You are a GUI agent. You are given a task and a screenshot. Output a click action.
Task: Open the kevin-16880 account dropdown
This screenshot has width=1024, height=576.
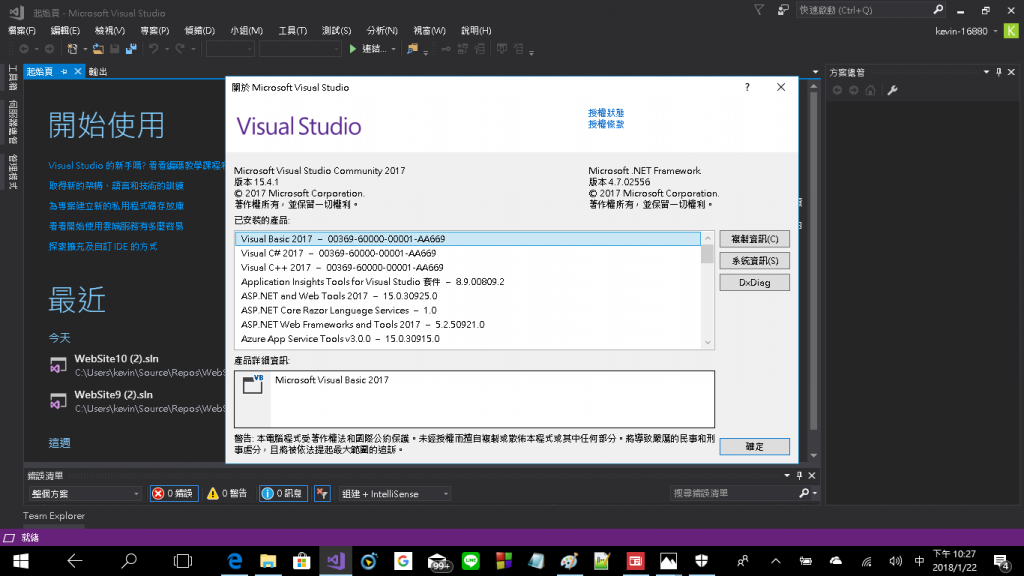(x=995, y=31)
